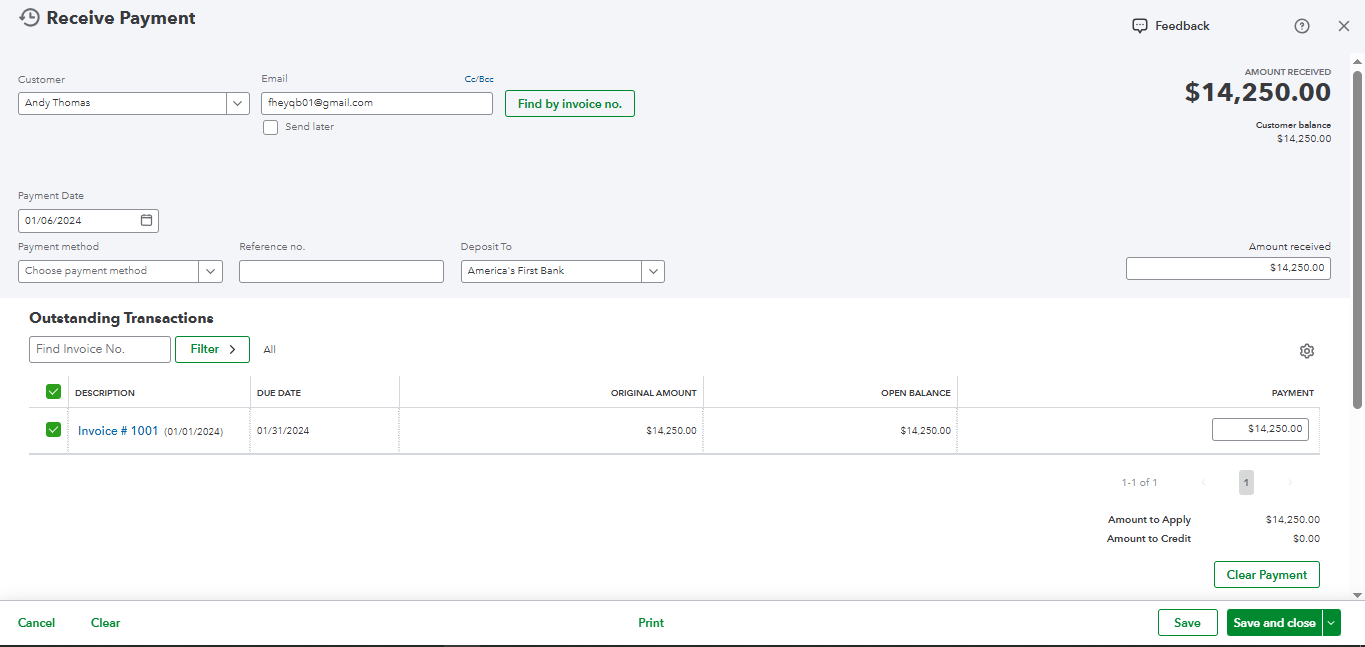
Task: Focus the Customer field Andy Thomas
Action: tap(122, 103)
